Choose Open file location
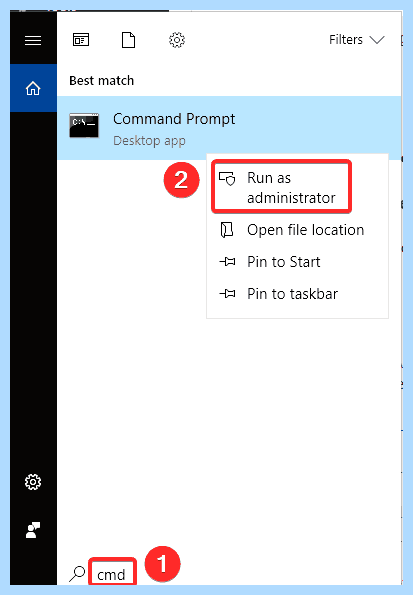 [297, 230]
